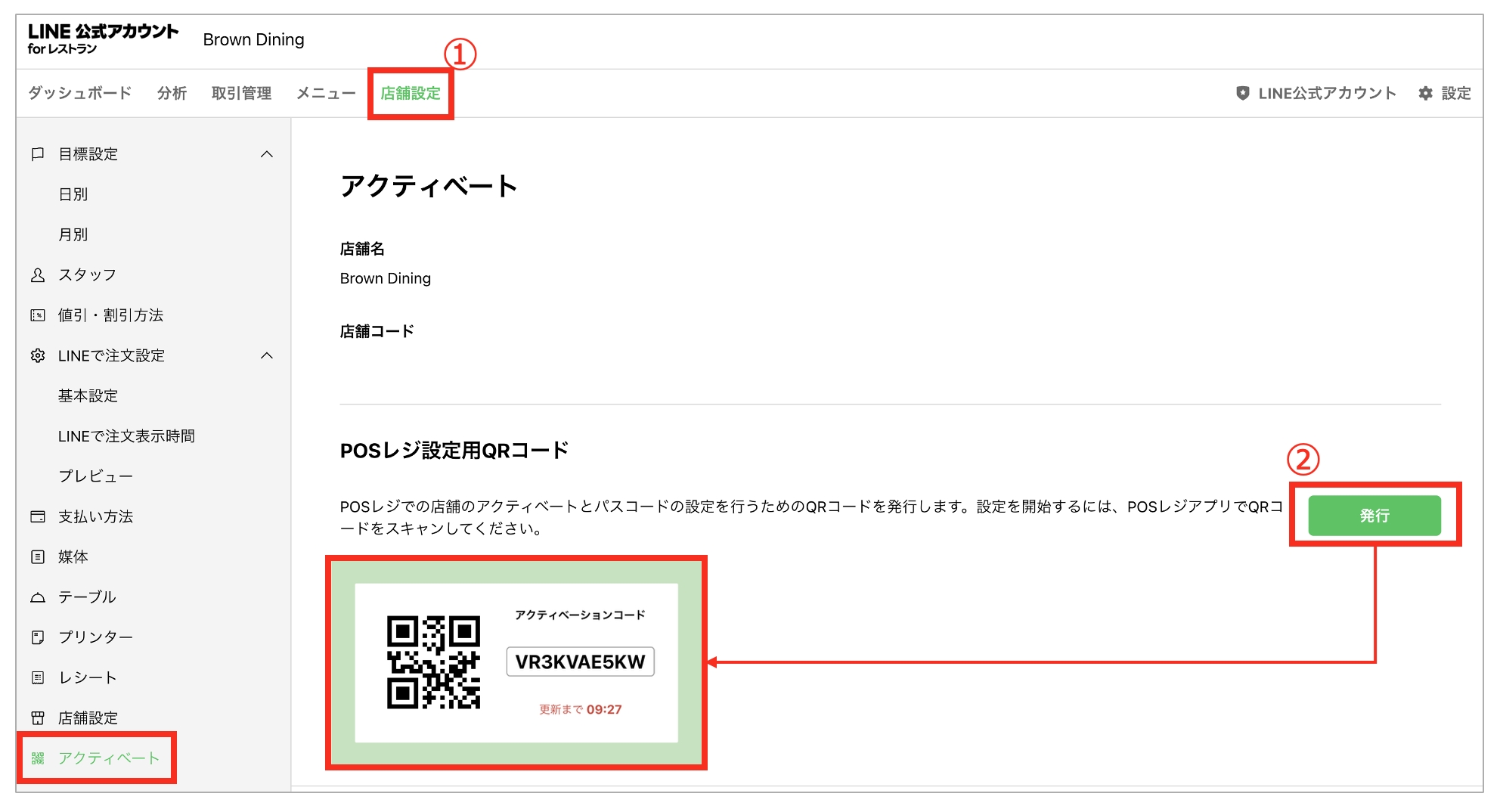This screenshot has height=812, width=1500.
Task: Open 支払い方法 from the sidebar
Action: 95,516
